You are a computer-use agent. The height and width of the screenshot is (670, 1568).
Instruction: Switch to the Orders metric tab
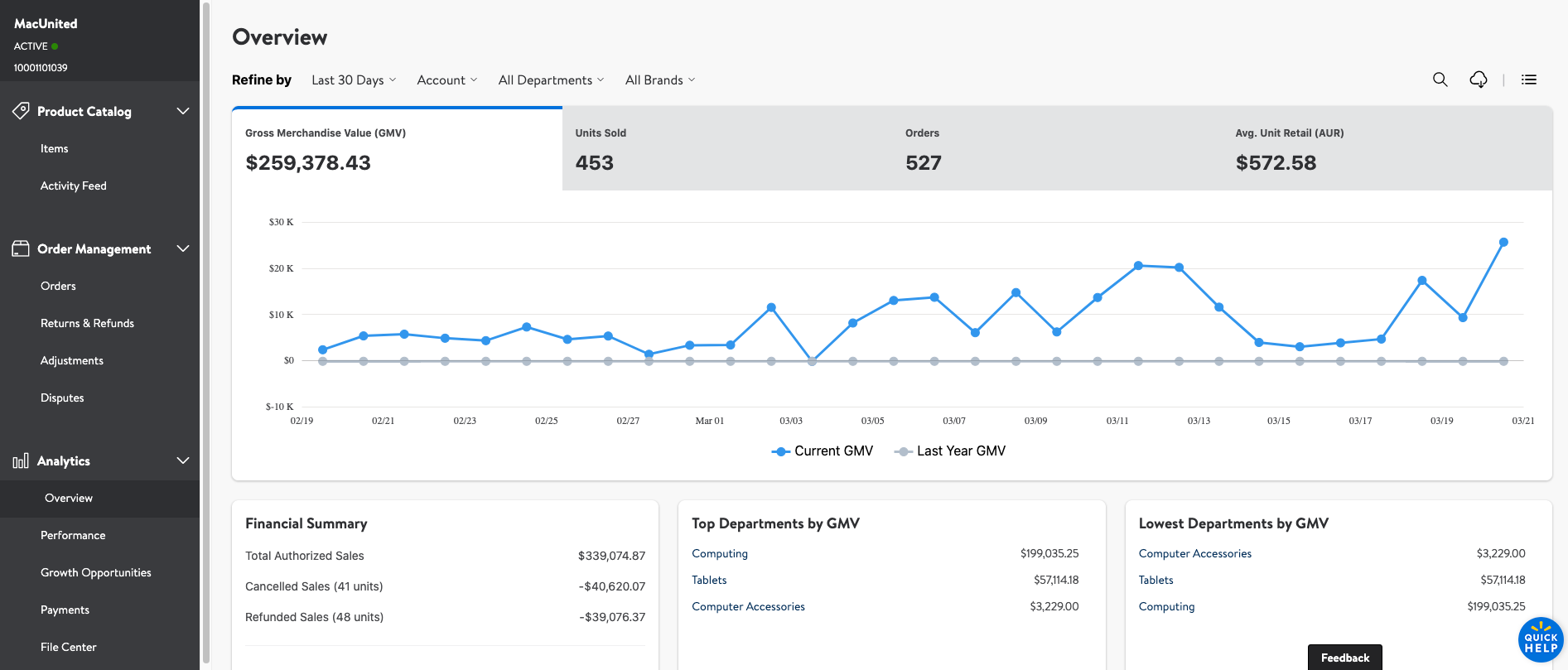point(1057,149)
